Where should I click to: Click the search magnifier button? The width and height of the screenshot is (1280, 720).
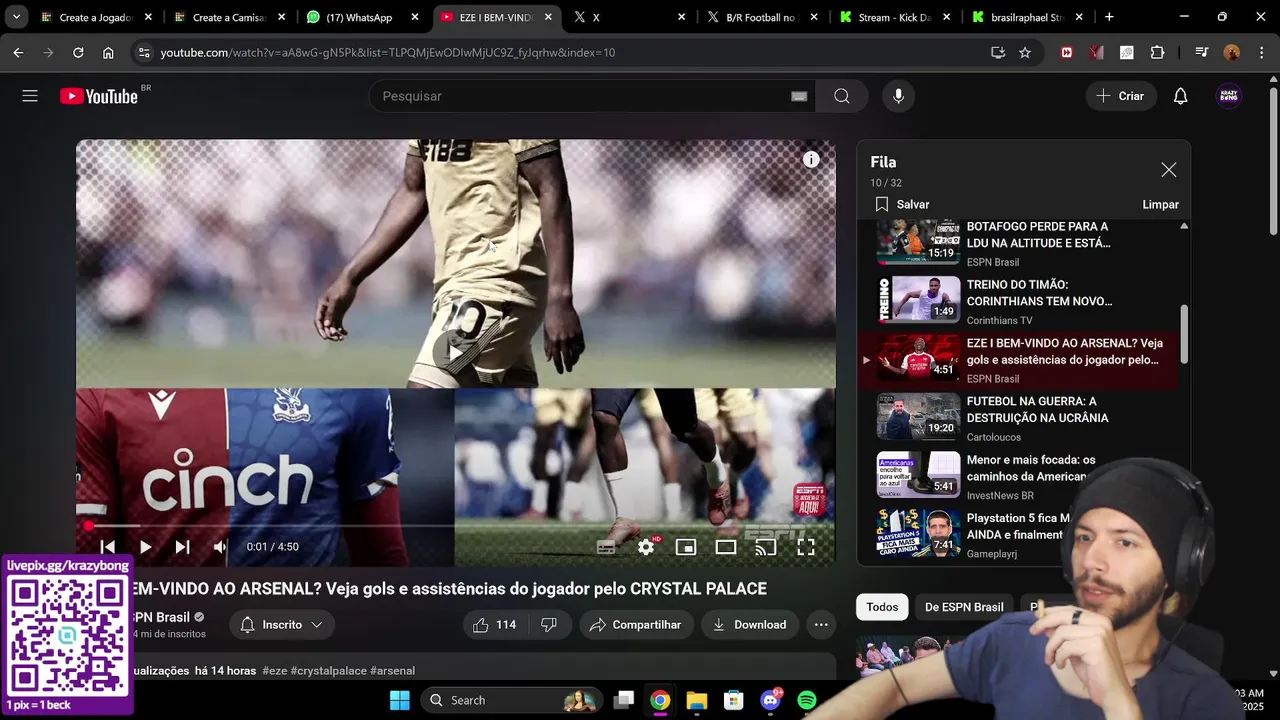click(842, 96)
